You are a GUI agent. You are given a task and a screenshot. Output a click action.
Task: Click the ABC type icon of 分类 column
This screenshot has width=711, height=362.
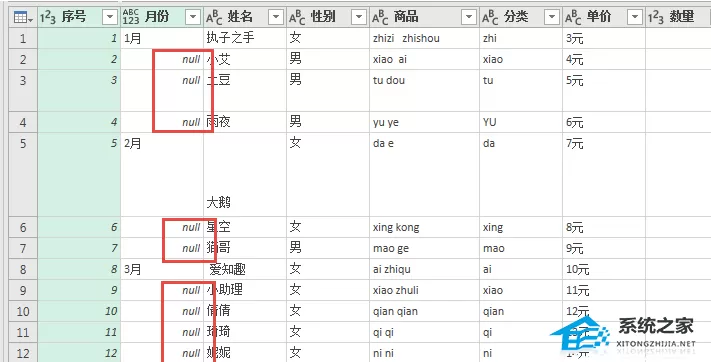490,17
